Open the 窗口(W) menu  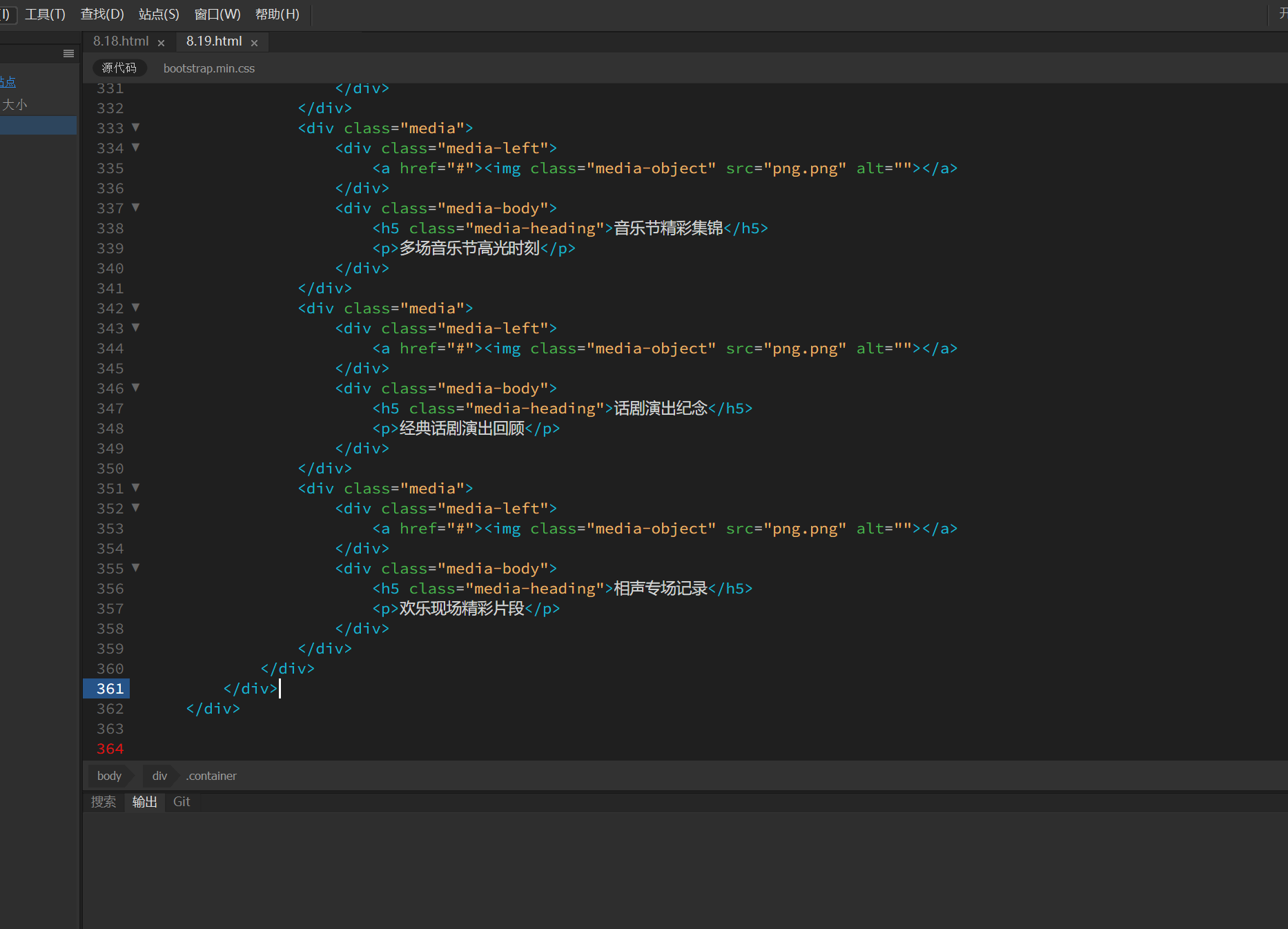[x=217, y=14]
